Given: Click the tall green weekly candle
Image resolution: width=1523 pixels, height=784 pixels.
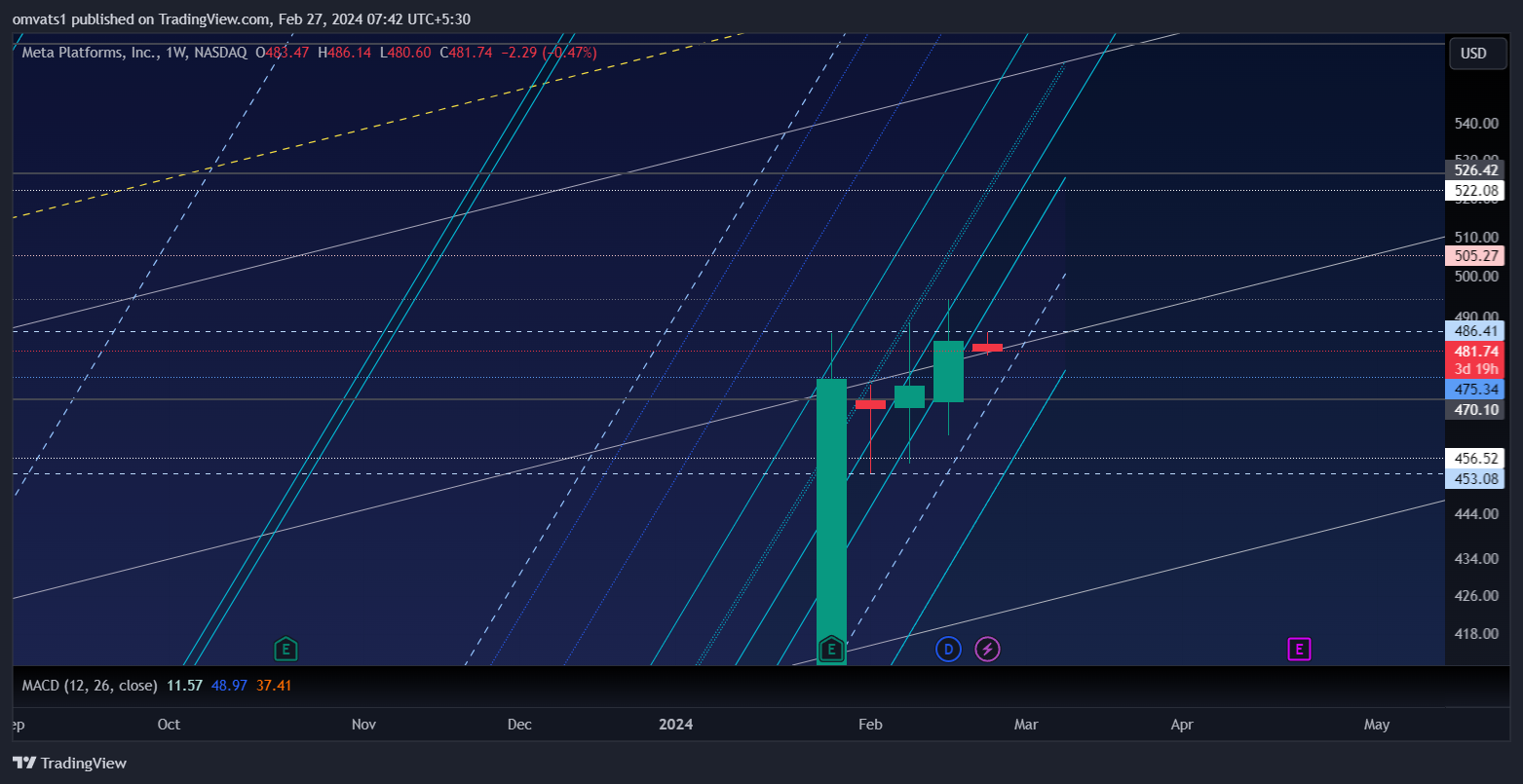Looking at the screenshot, I should (831, 521).
